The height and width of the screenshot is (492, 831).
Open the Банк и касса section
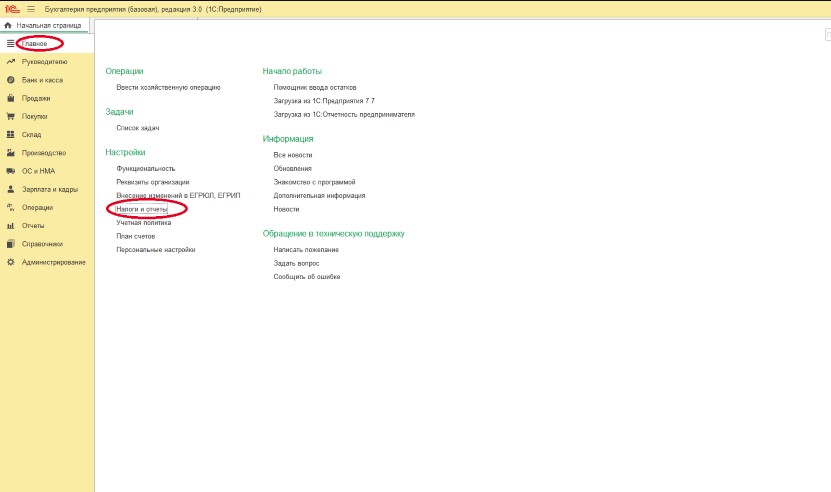pos(42,80)
